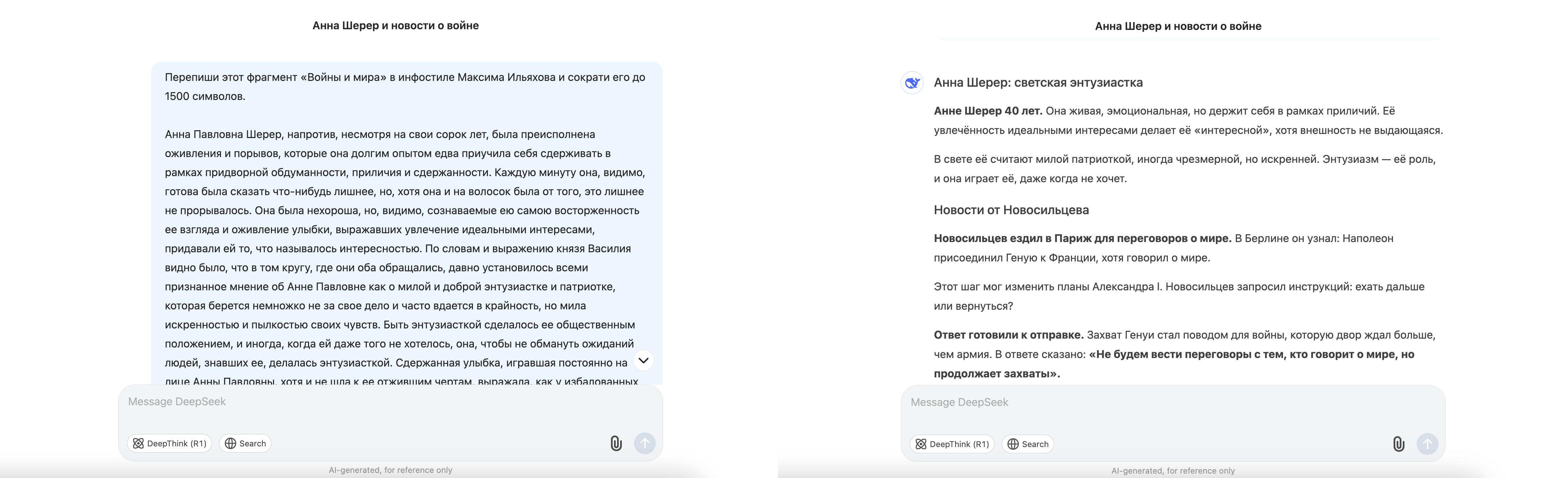
Task: Click bold text 'Анне Шерер 40 лет.'
Action: click(988, 111)
